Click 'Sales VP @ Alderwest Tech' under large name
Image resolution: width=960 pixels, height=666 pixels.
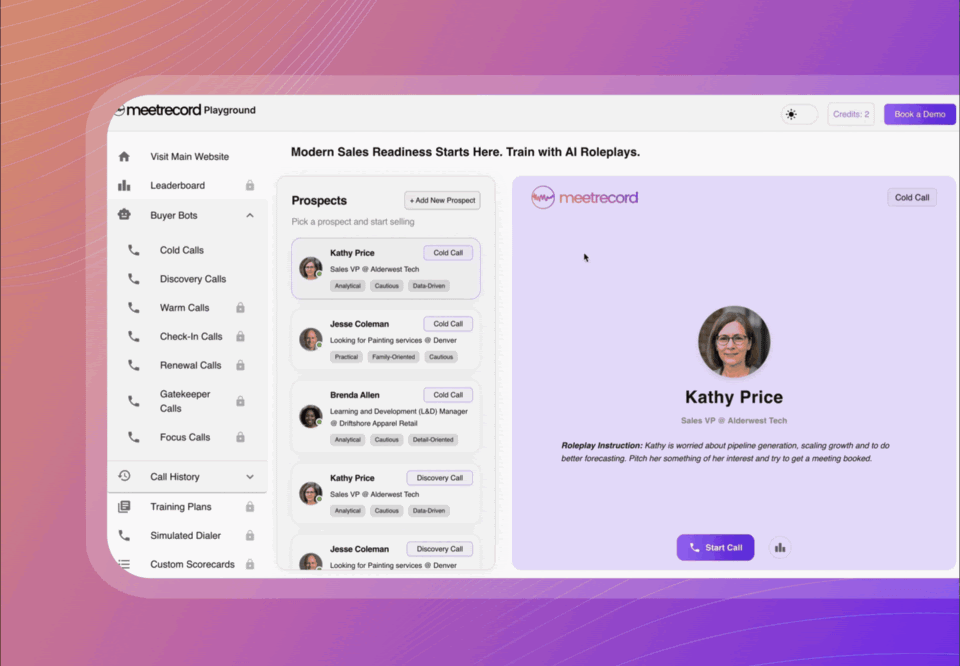[x=734, y=421]
